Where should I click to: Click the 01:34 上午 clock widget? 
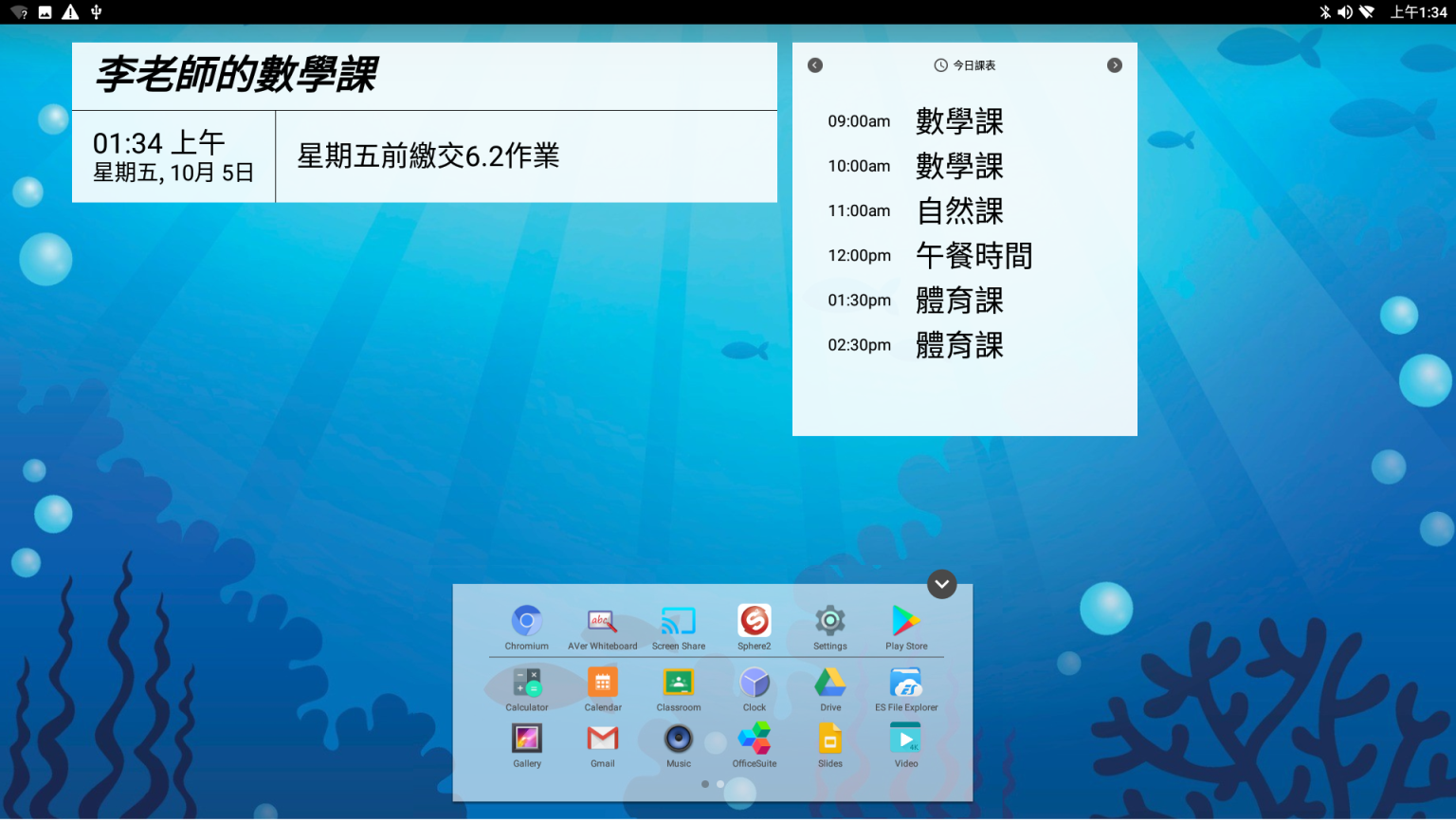[158, 143]
